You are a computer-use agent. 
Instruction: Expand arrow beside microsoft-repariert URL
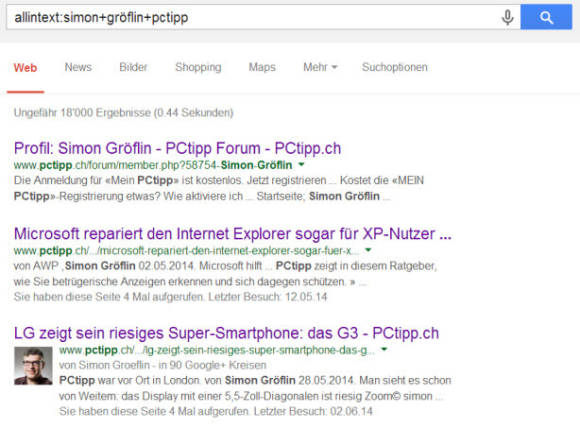[368, 250]
